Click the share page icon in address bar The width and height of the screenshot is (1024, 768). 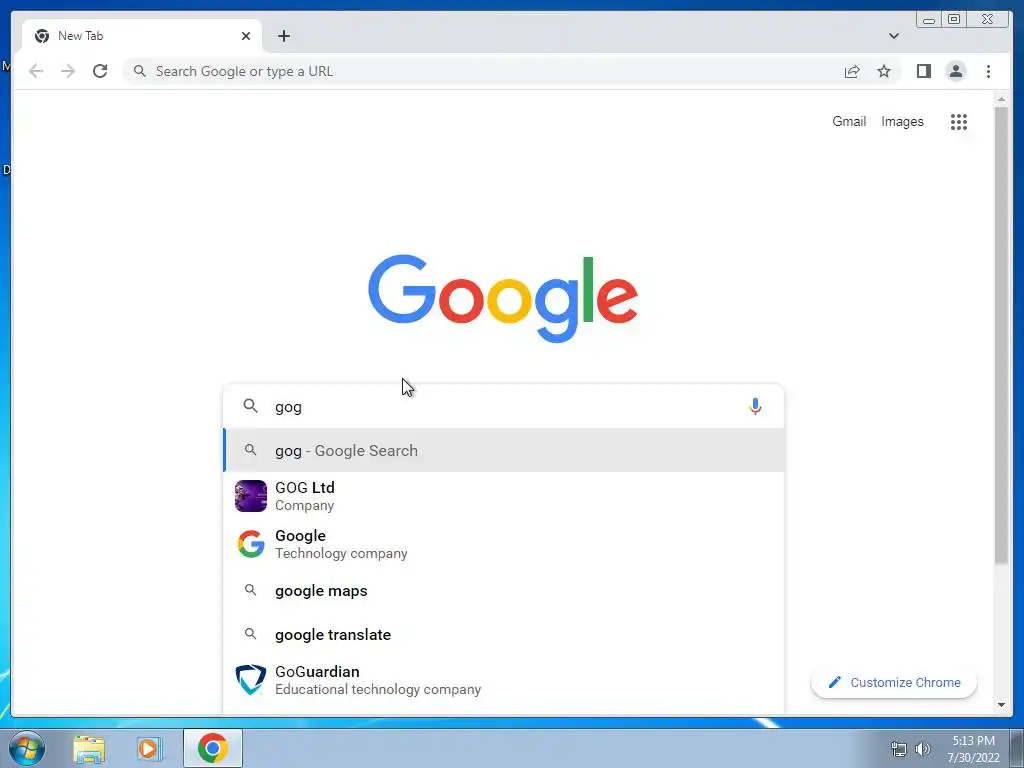coord(852,71)
